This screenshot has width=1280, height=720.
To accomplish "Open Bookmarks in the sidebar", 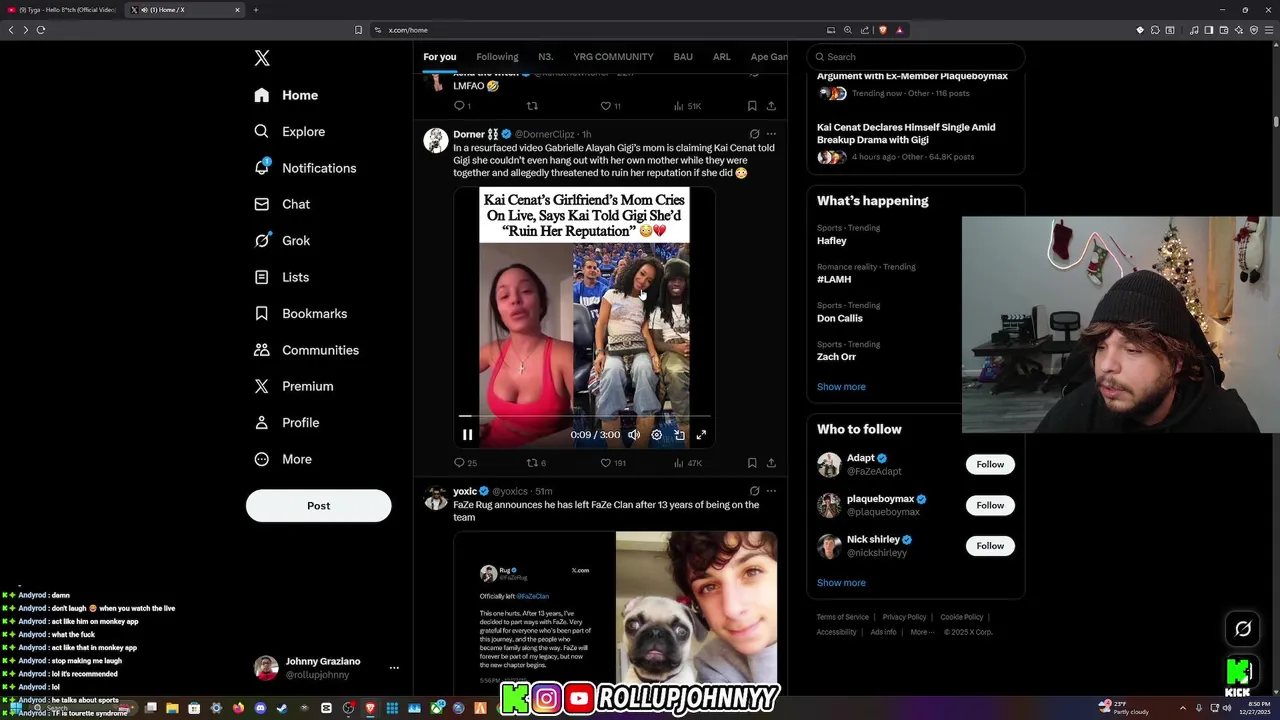I will point(300,314).
